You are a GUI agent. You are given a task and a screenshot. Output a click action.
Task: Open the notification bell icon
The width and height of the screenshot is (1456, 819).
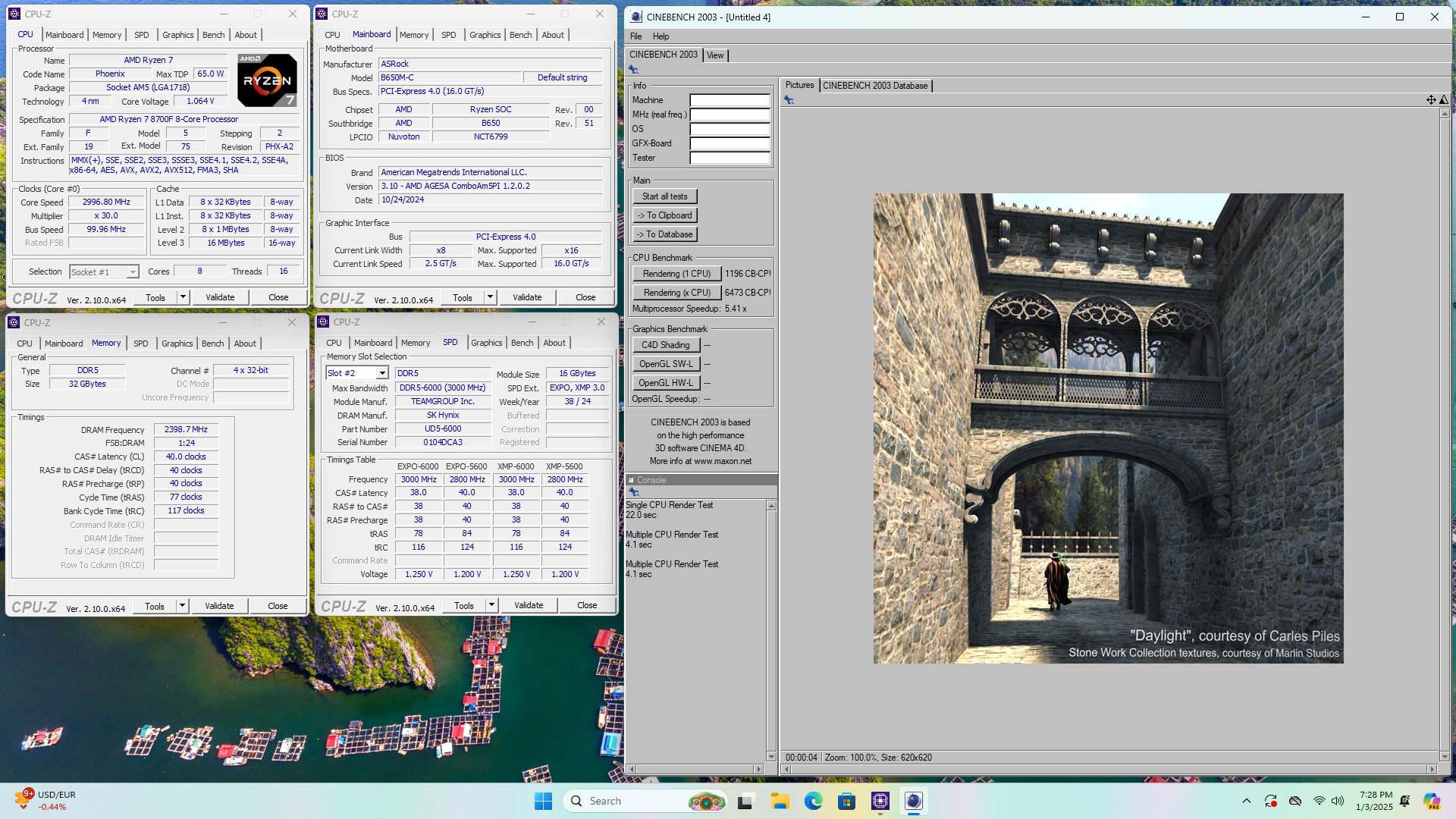pyautogui.click(x=1405, y=801)
